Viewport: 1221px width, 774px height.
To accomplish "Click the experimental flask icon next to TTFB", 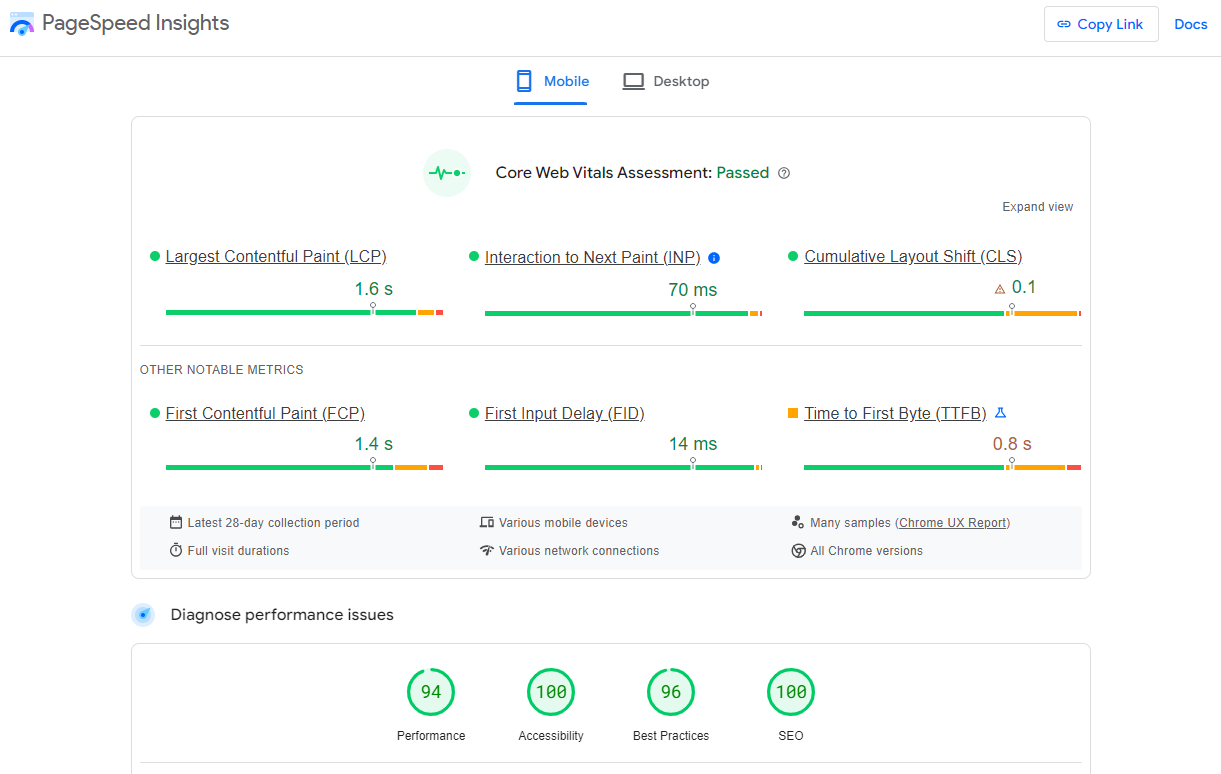I will click(1000, 413).
